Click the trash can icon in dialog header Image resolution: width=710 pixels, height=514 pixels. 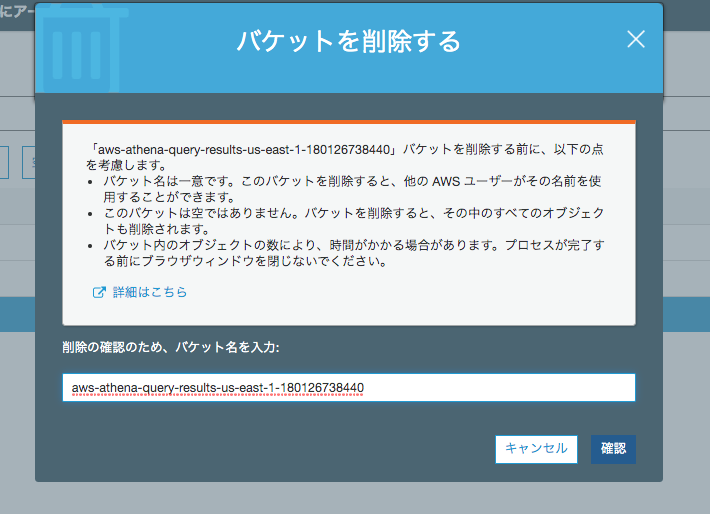pyautogui.click(x=82, y=49)
